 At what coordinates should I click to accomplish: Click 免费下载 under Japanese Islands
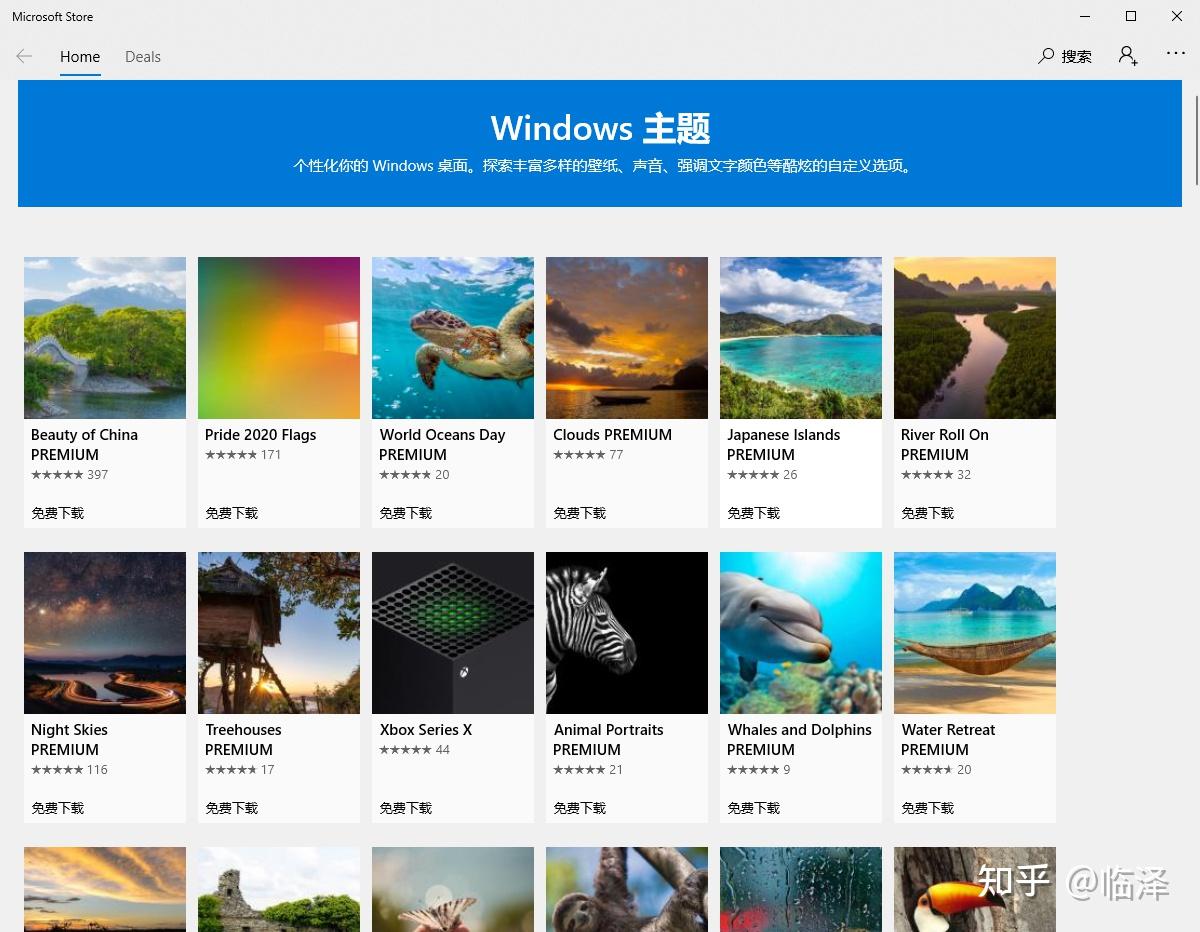pyautogui.click(x=754, y=513)
